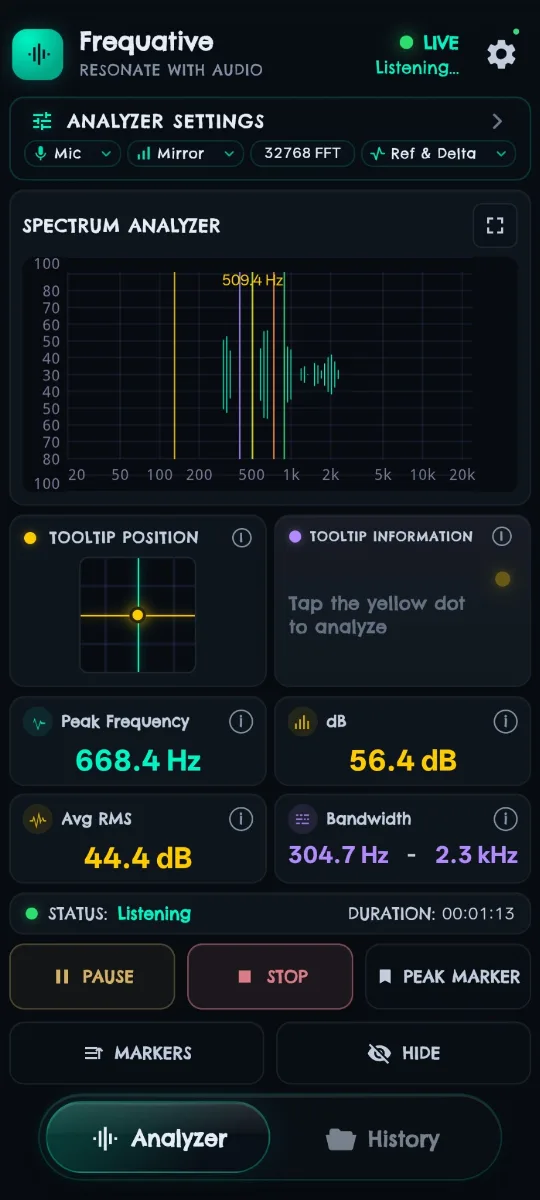The image size is (540, 1200).
Task: Switch to the Analyzer tab
Action: point(158,1138)
